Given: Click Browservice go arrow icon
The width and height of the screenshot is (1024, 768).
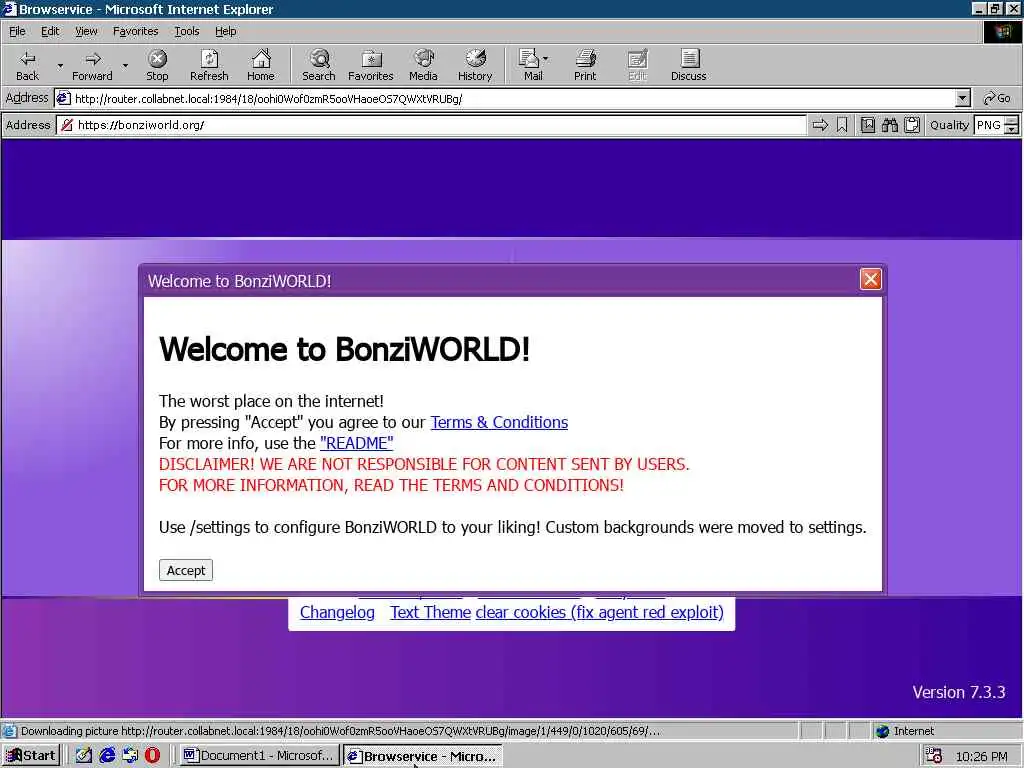Looking at the screenshot, I should click(x=820, y=125).
